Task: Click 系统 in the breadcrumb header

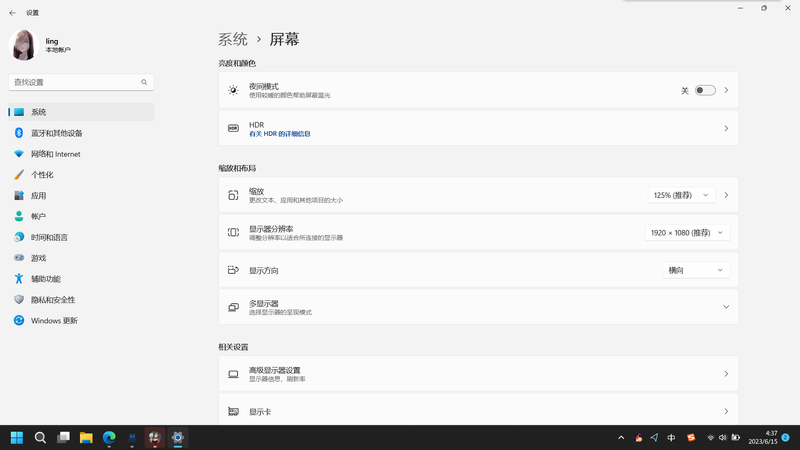Action: click(x=233, y=39)
